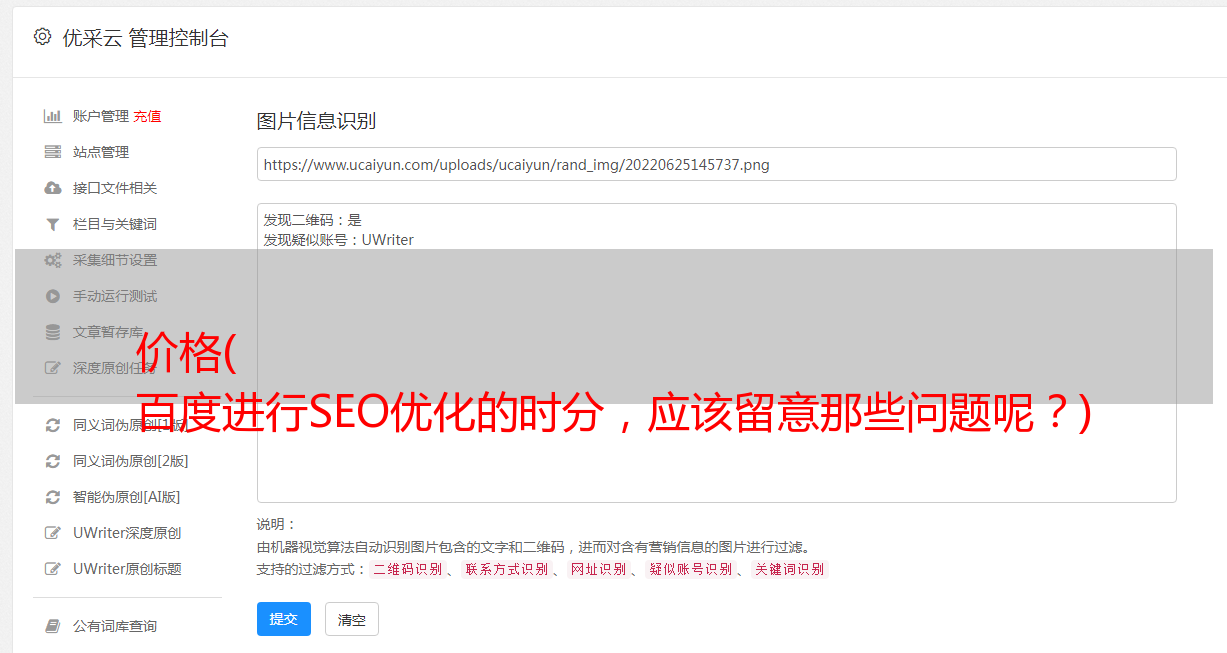Click the gear icon beside 优采云 管理控制台
Image resolution: width=1227 pixels, height=653 pixels.
(42, 37)
